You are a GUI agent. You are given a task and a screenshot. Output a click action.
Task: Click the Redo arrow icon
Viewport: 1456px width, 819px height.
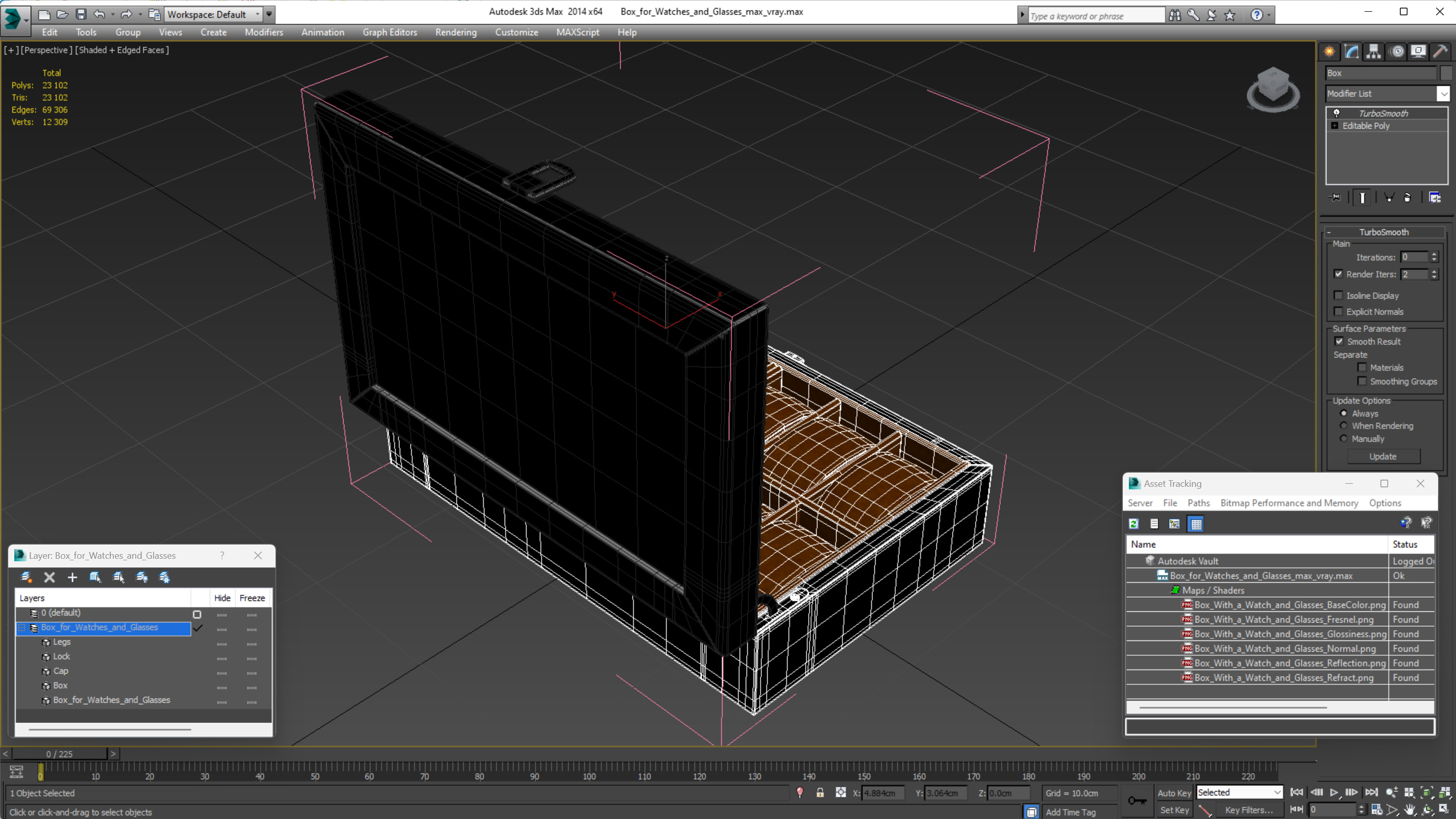[126, 14]
